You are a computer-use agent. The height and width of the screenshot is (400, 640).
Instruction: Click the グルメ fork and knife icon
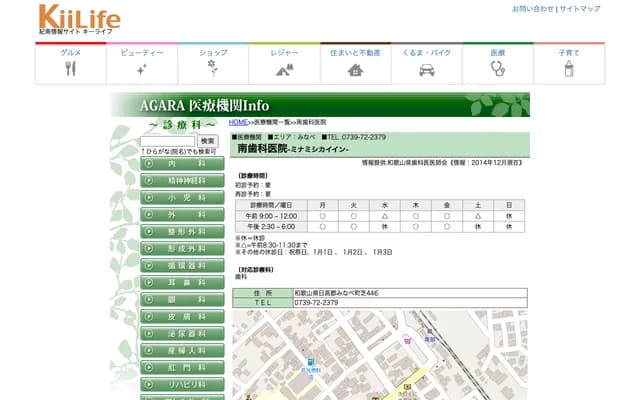tap(70, 69)
